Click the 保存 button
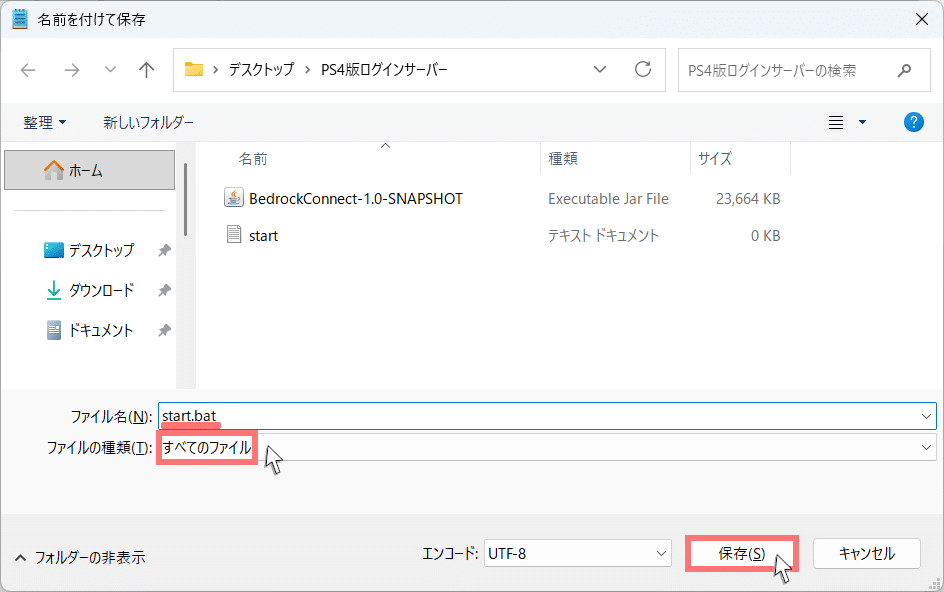The image size is (944, 592). click(741, 553)
